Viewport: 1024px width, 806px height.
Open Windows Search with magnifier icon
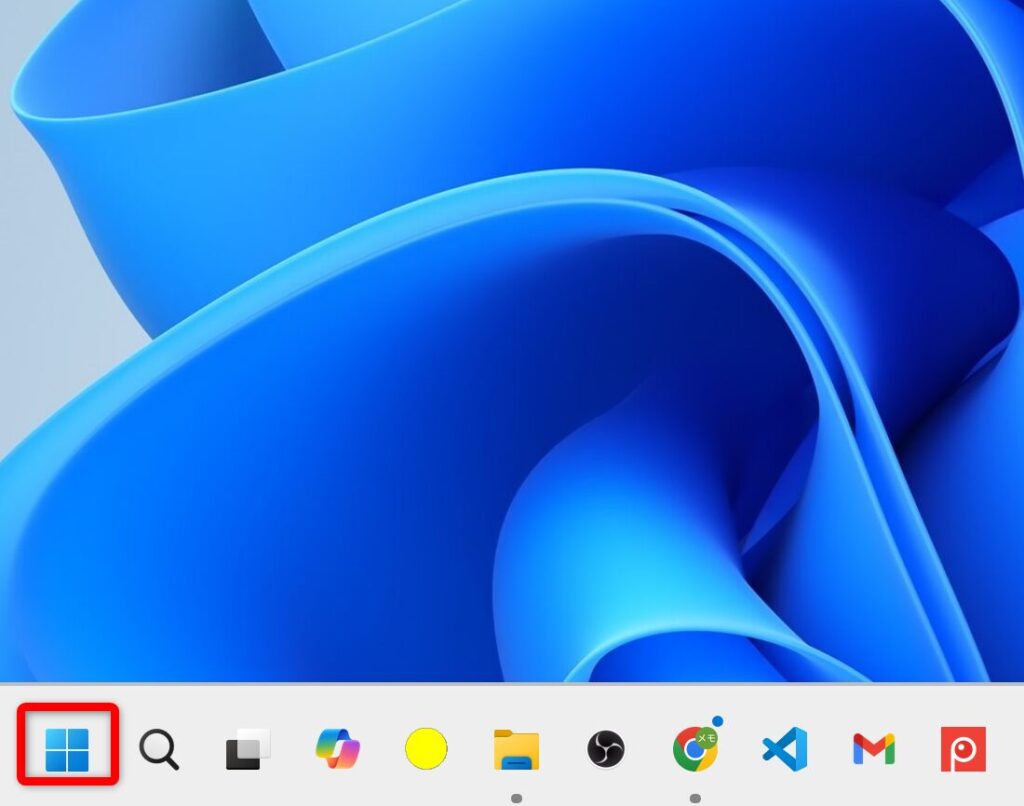(x=158, y=748)
